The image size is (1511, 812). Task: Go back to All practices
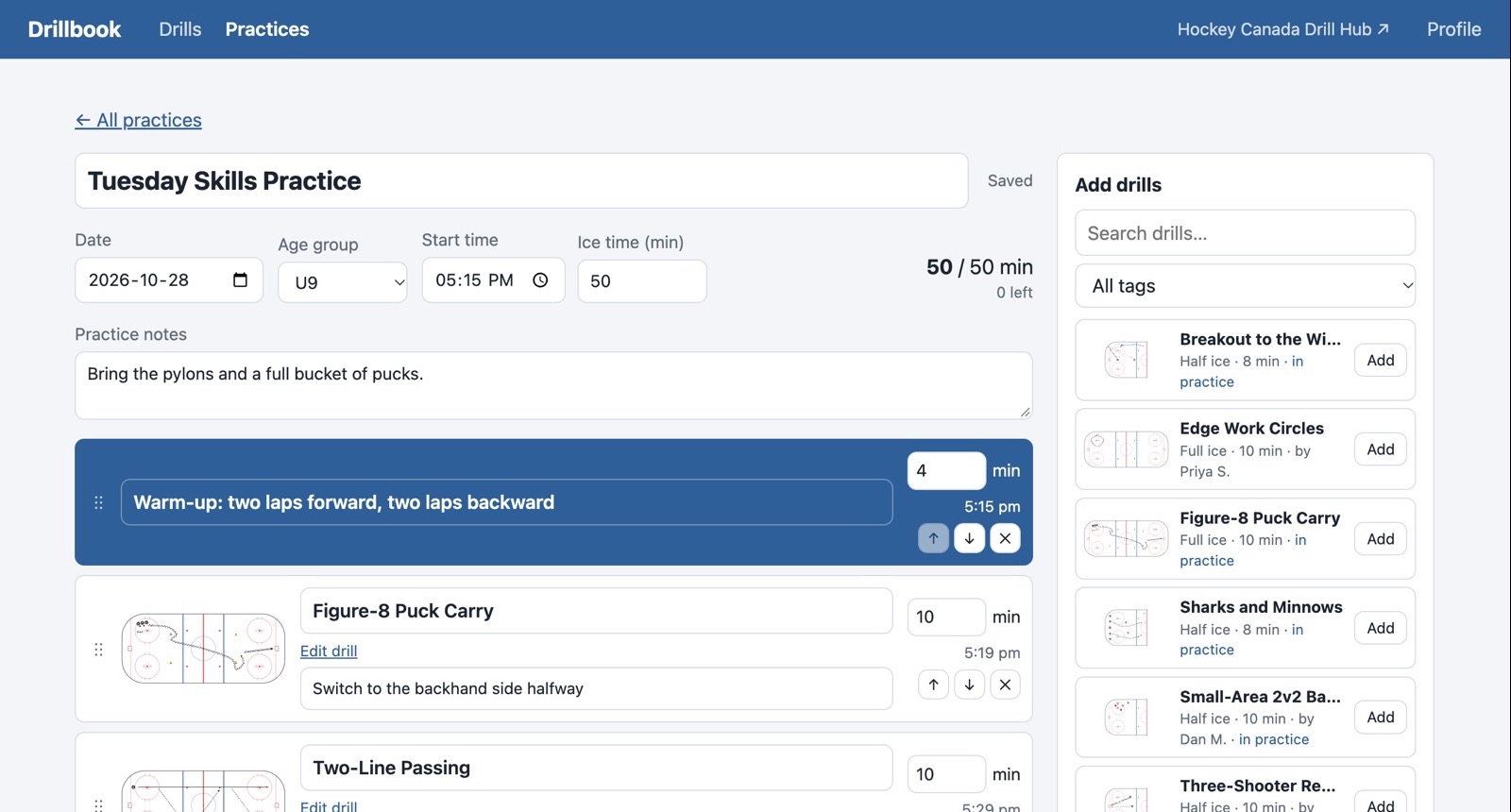pyautogui.click(x=139, y=120)
